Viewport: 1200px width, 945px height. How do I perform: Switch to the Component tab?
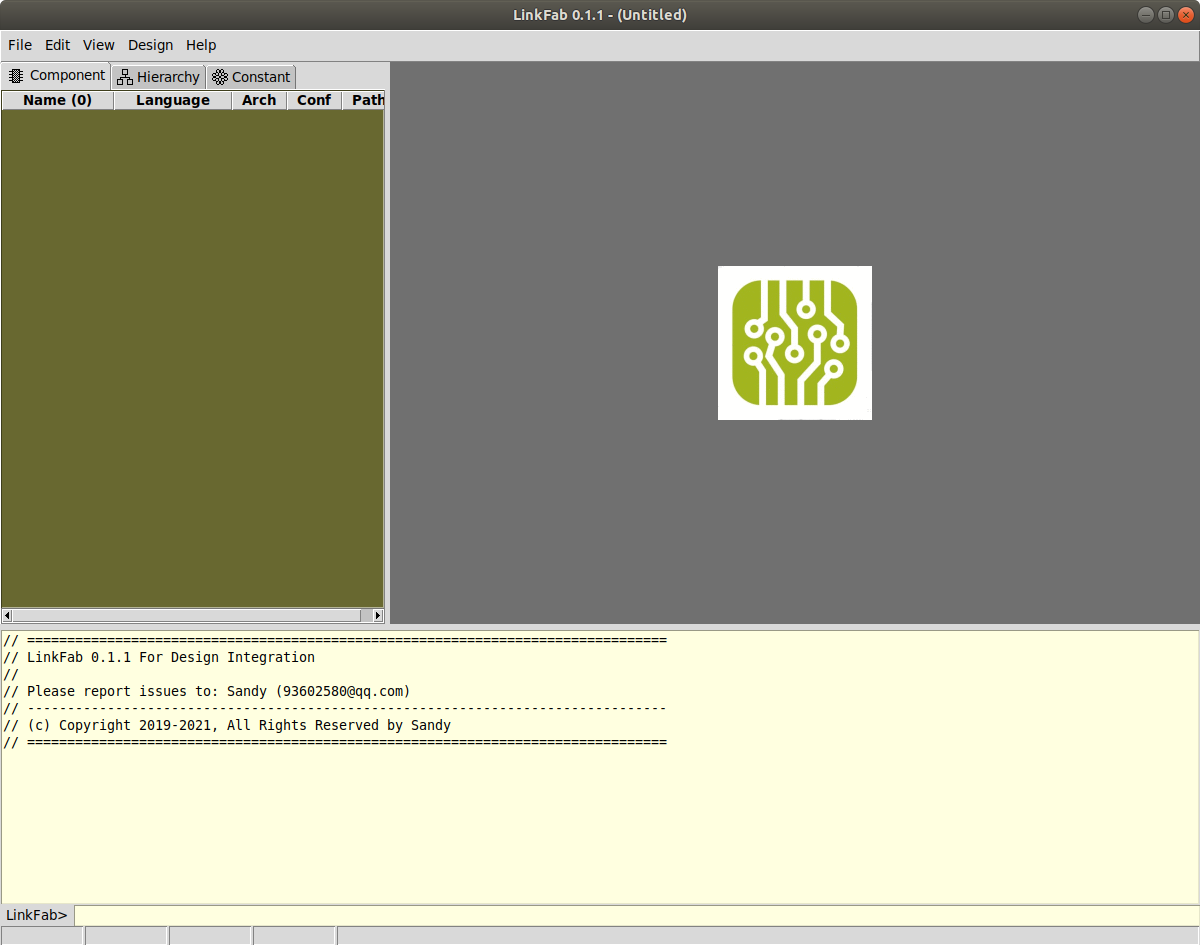click(x=56, y=76)
